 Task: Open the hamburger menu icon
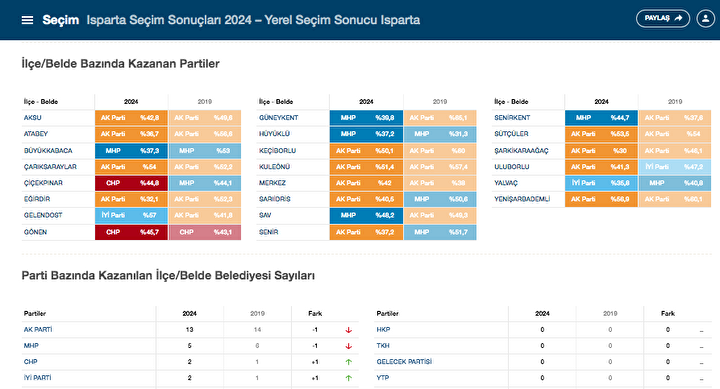tap(28, 20)
